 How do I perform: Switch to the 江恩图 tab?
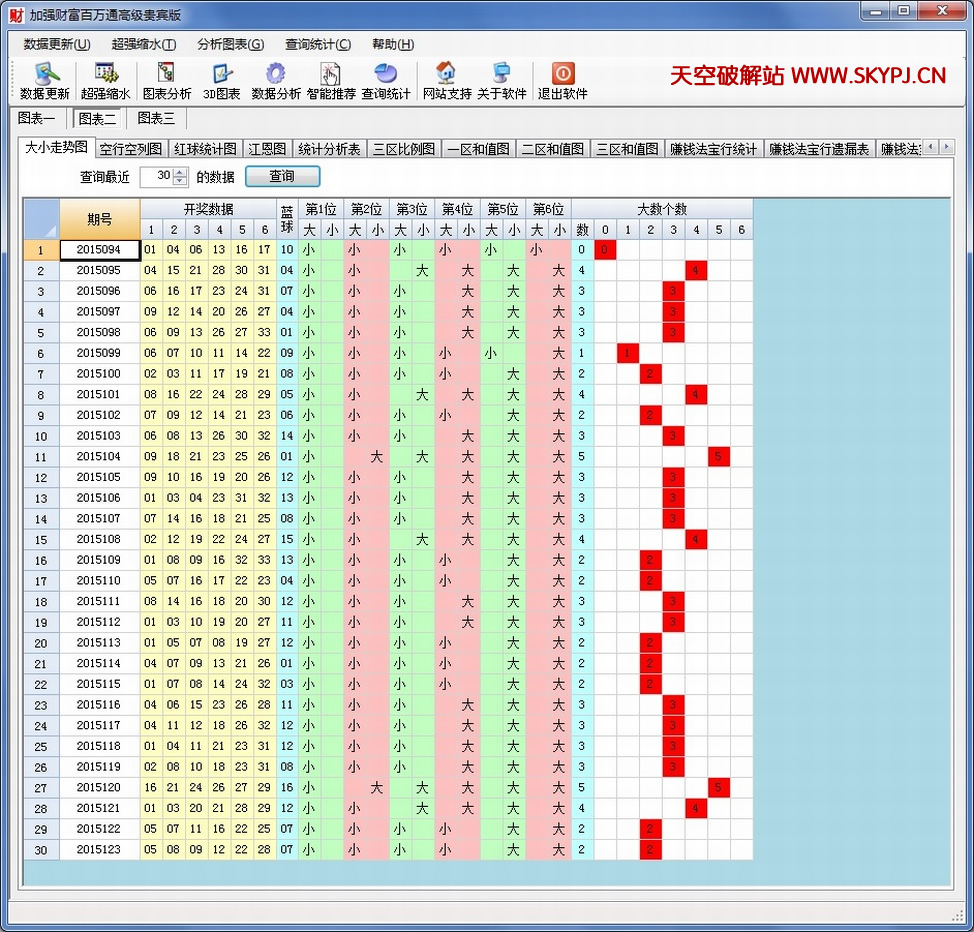[267, 149]
